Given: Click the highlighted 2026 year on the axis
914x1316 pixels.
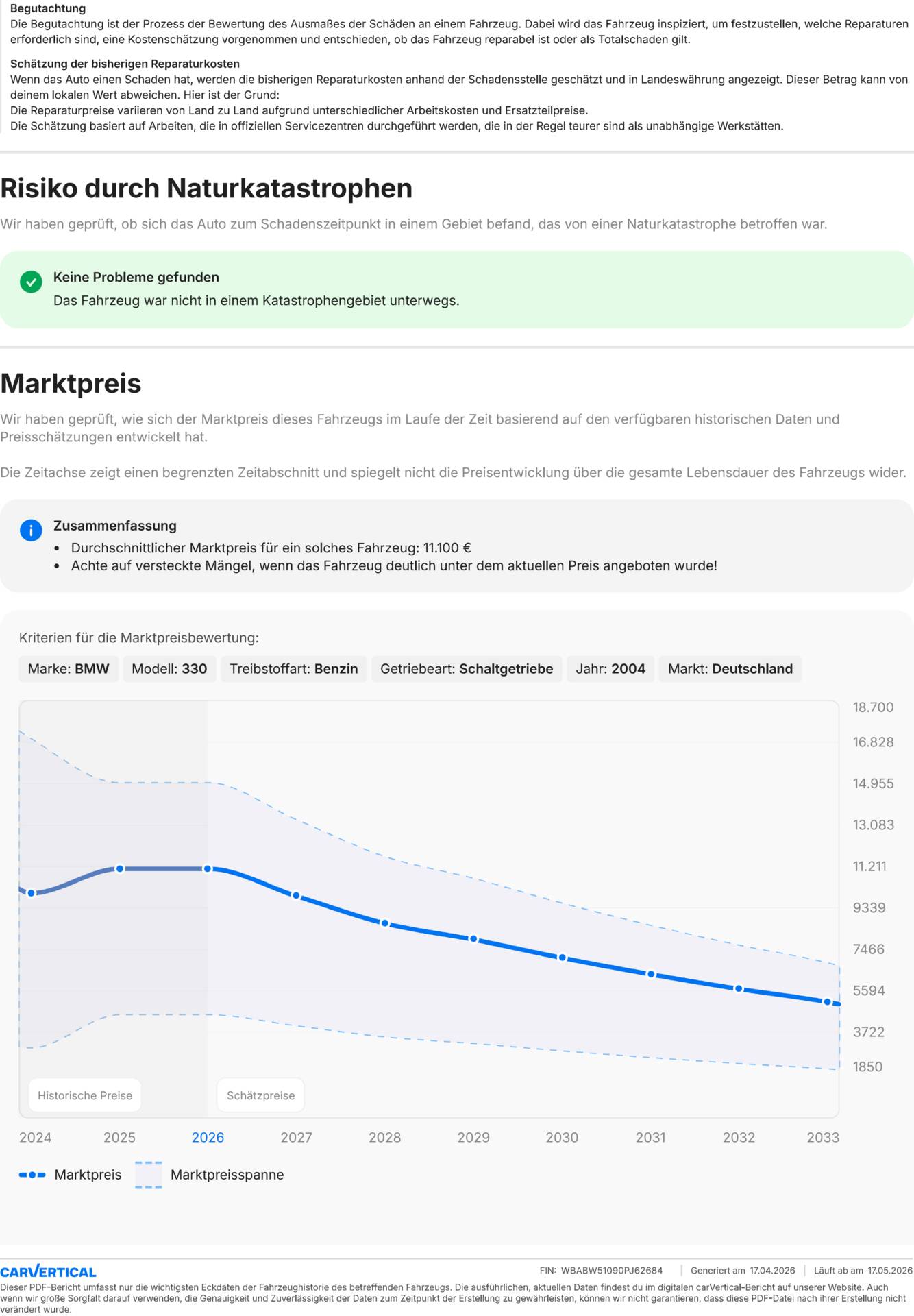Looking at the screenshot, I should pyautogui.click(x=208, y=1137).
